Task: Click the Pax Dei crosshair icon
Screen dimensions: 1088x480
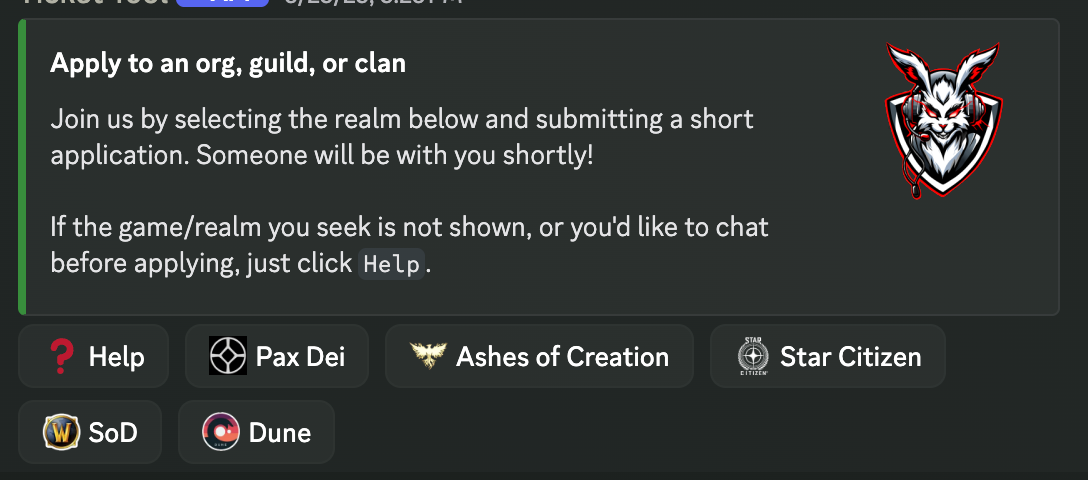Action: [227, 357]
